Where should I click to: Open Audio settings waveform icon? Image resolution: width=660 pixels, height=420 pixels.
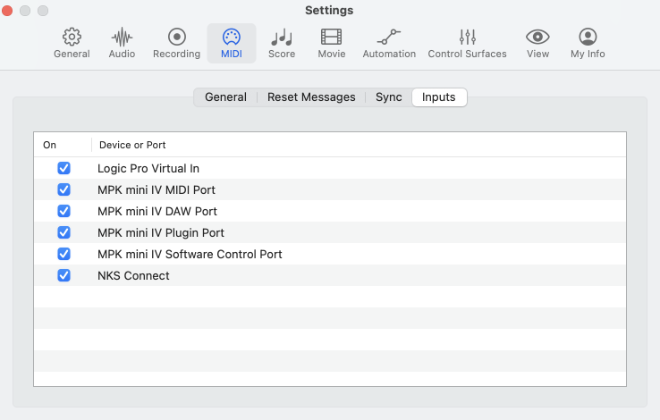pos(122,37)
